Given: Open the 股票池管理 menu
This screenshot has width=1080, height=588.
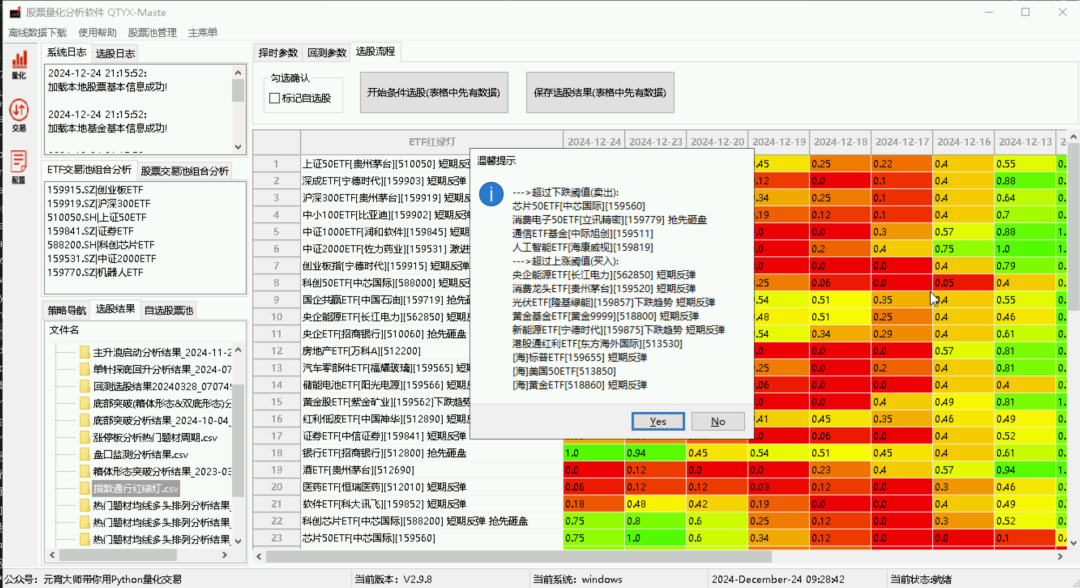Looking at the screenshot, I should 152,32.
